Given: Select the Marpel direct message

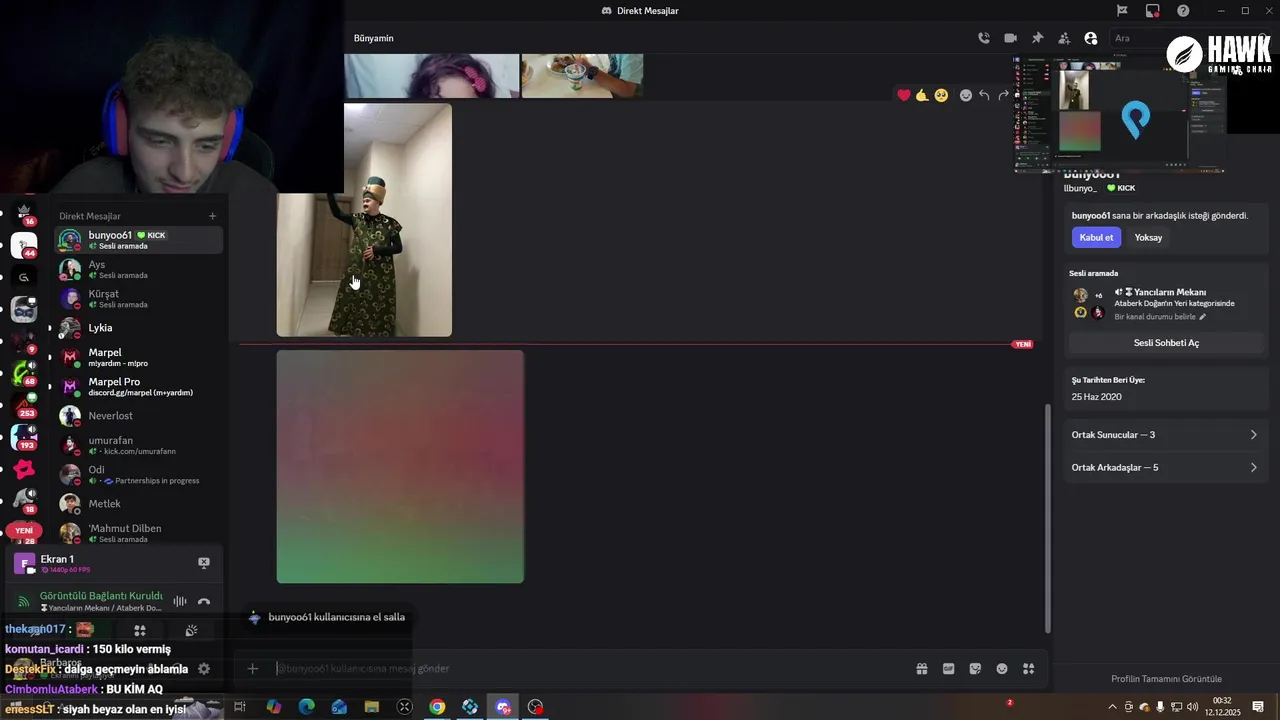Looking at the screenshot, I should point(138,357).
